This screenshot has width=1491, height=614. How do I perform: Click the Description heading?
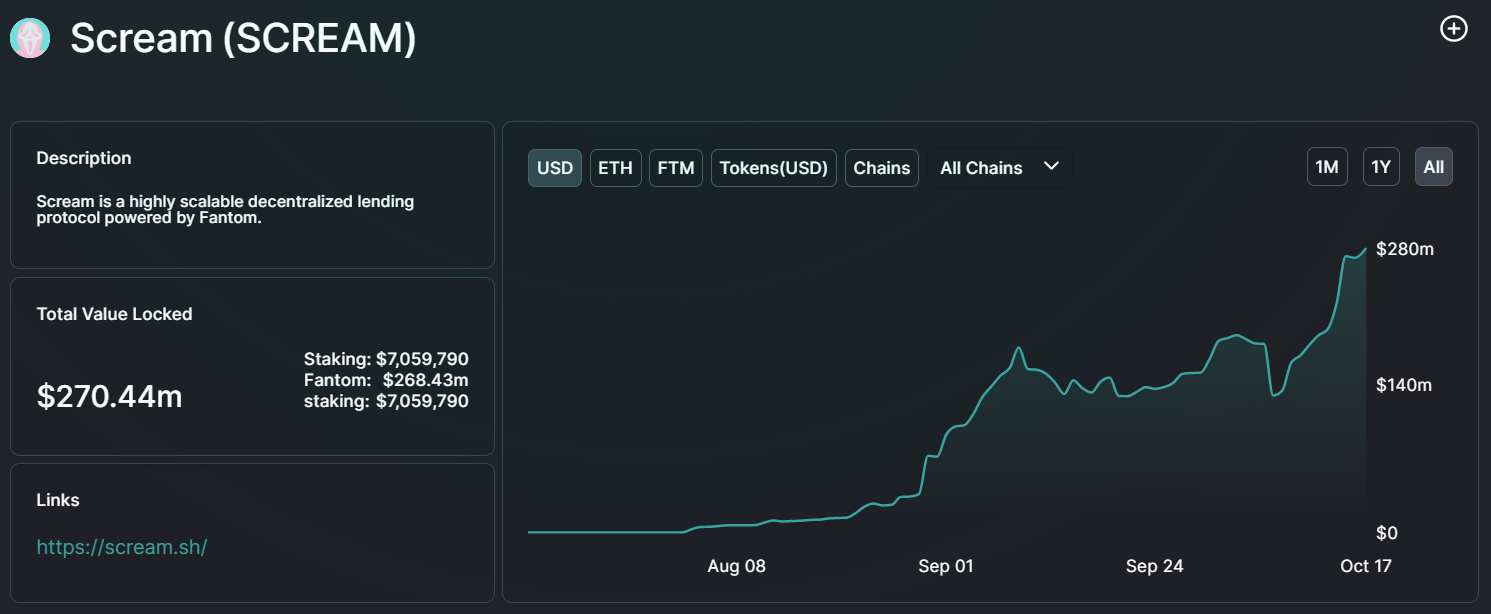[x=84, y=158]
